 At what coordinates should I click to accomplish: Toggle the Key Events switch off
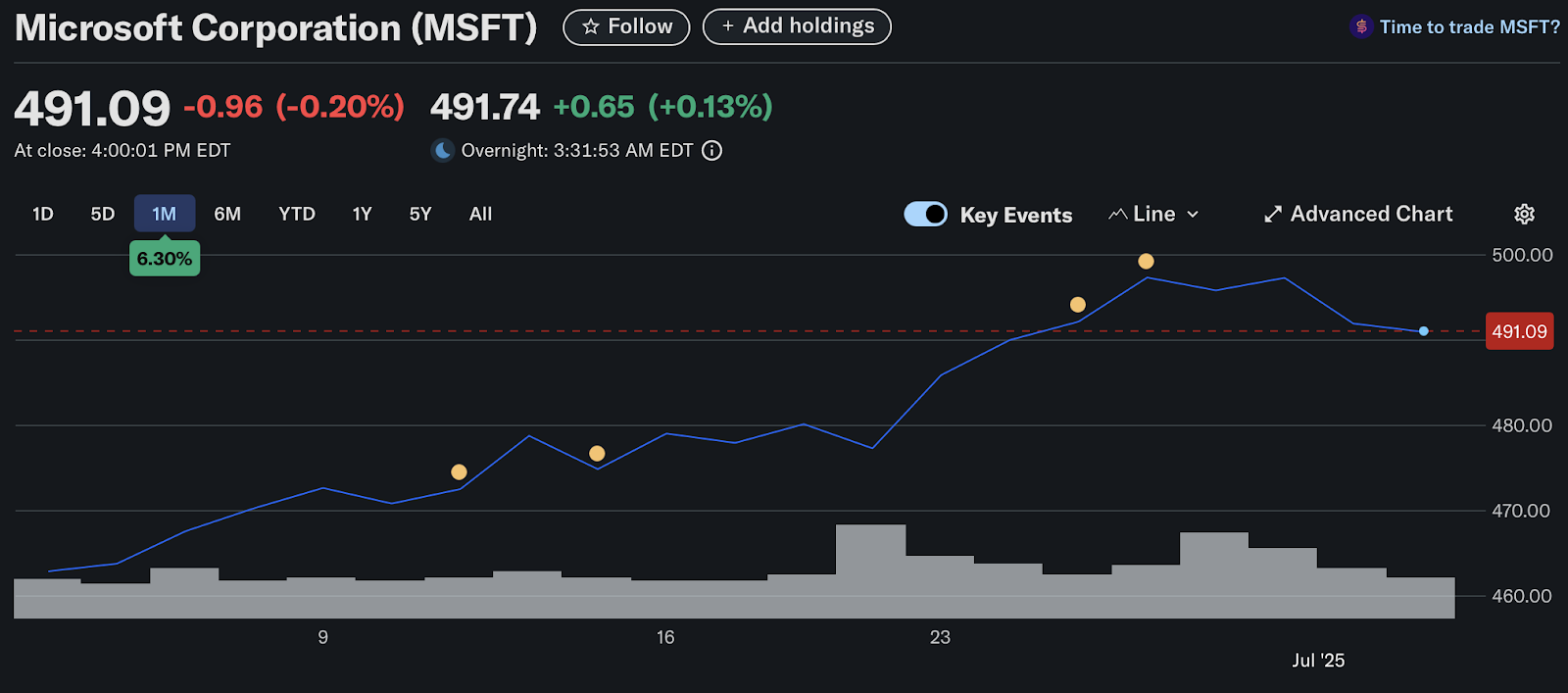(925, 214)
